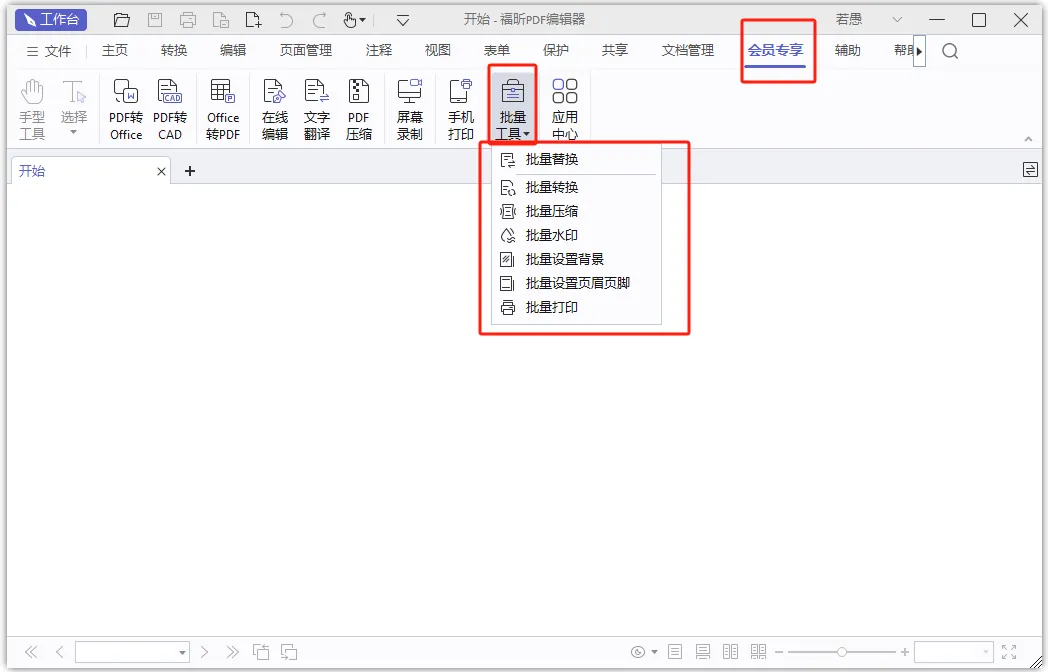Screen dimensions: 1048x672
Task: Switch to the 页面管理 ribbon tab
Action: click(306, 50)
